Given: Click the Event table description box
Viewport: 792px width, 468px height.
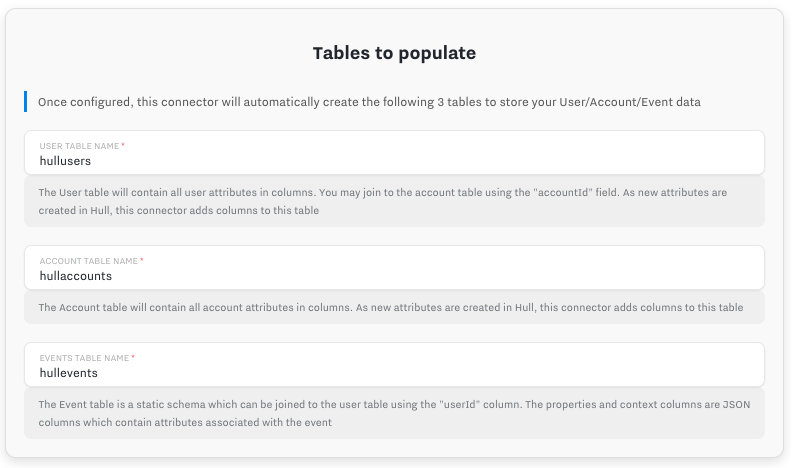Looking at the screenshot, I should [394, 413].
